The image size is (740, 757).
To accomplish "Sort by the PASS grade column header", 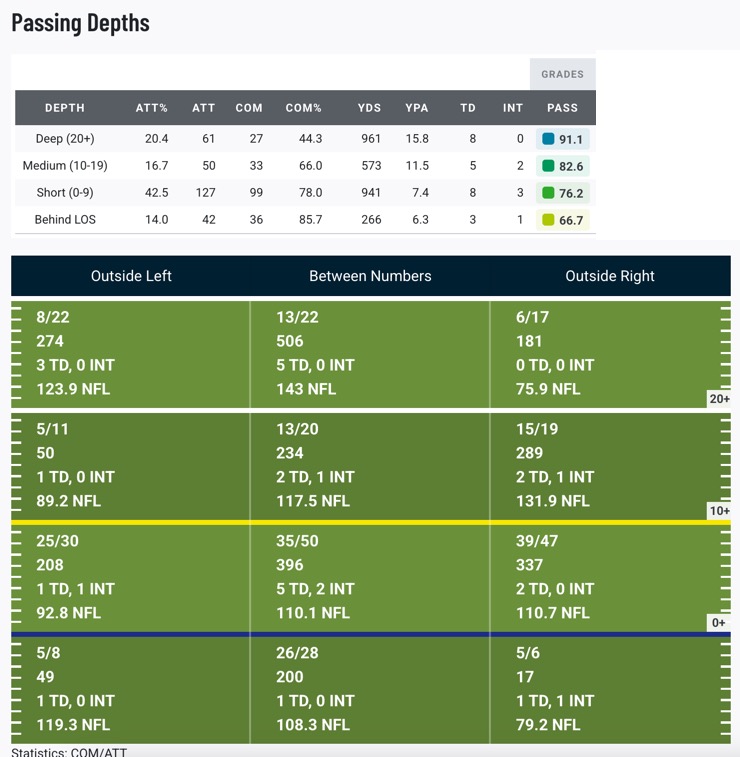I will (562, 108).
